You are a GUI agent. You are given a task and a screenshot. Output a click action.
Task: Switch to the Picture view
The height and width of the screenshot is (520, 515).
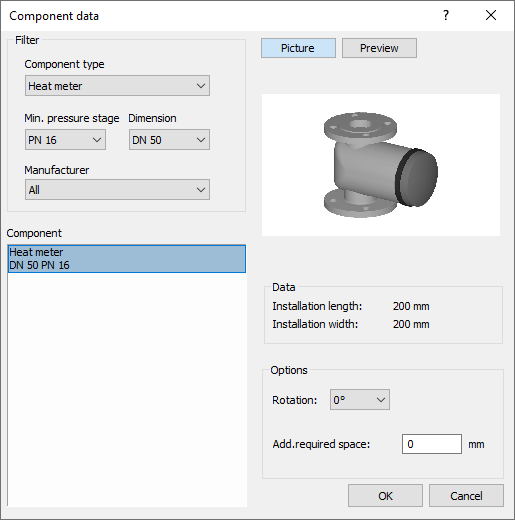[298, 48]
